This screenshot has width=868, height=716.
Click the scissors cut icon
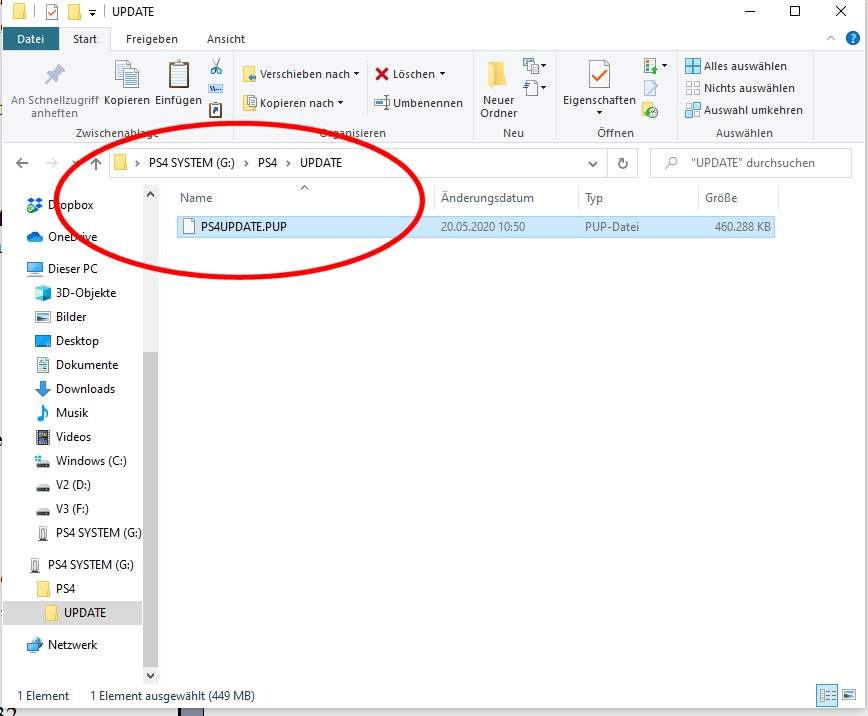[x=216, y=66]
